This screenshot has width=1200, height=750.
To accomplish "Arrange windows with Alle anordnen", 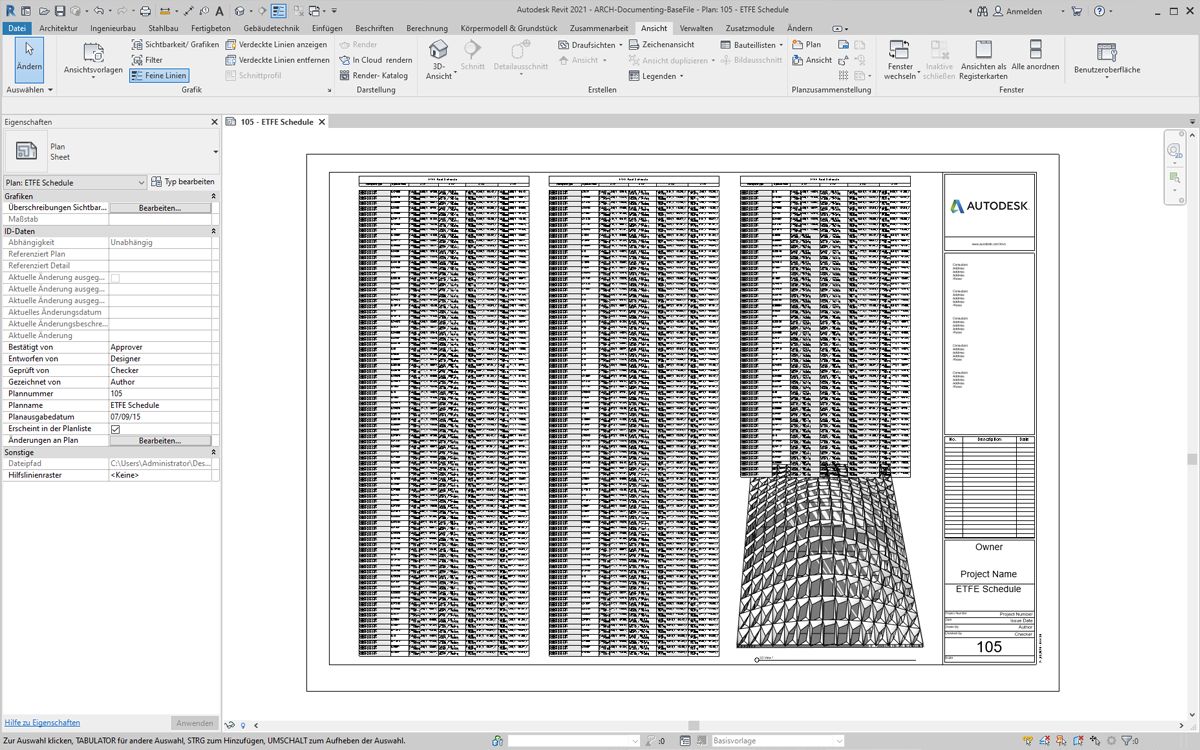I will (x=1035, y=56).
